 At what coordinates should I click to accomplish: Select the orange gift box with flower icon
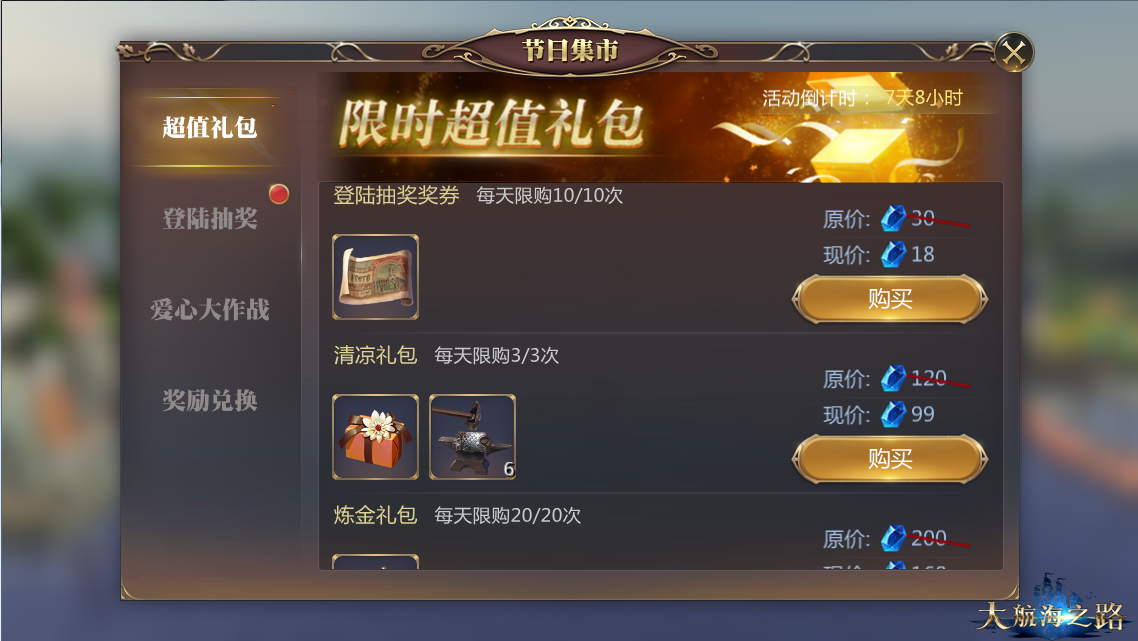click(375, 437)
